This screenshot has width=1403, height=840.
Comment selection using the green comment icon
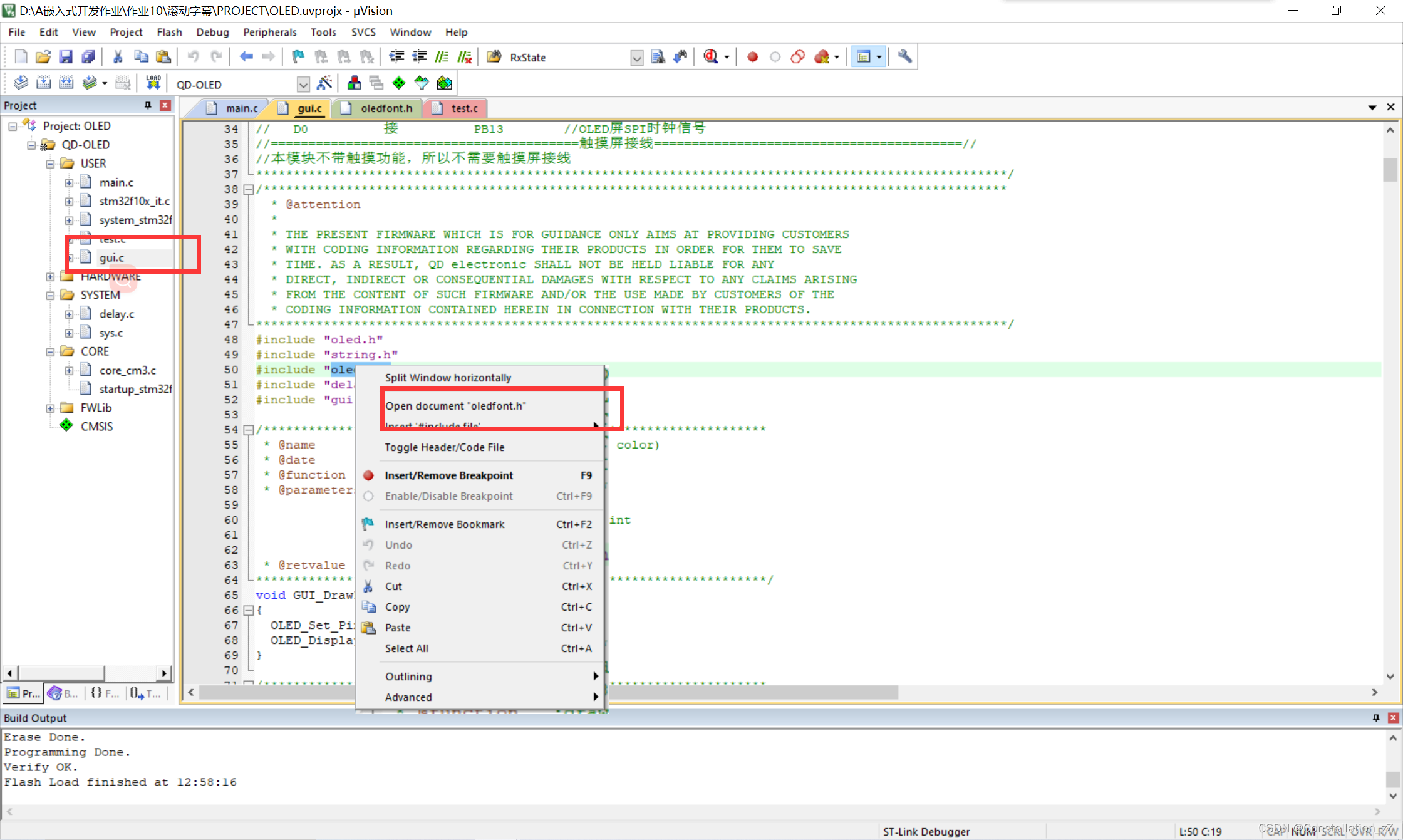pyautogui.click(x=442, y=57)
